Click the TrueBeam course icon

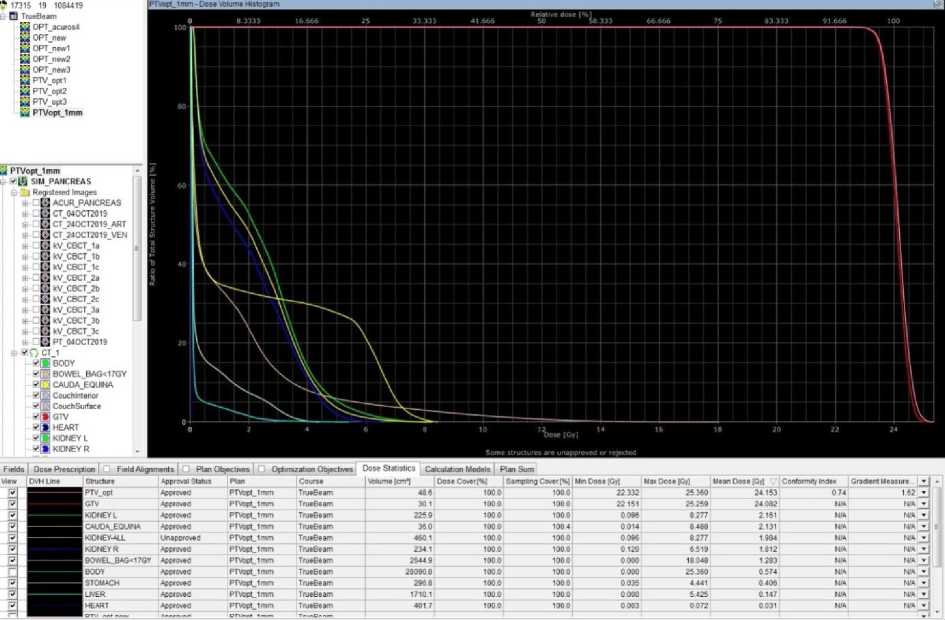[14, 17]
